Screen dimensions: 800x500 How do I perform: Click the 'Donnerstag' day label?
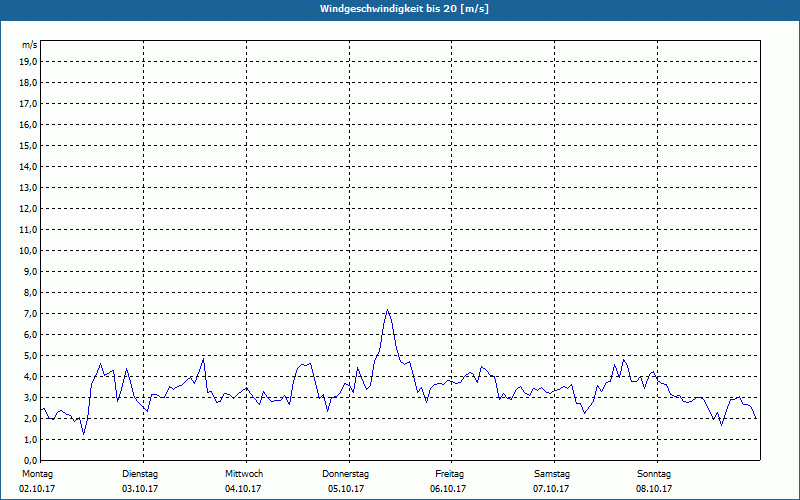[x=345, y=474]
